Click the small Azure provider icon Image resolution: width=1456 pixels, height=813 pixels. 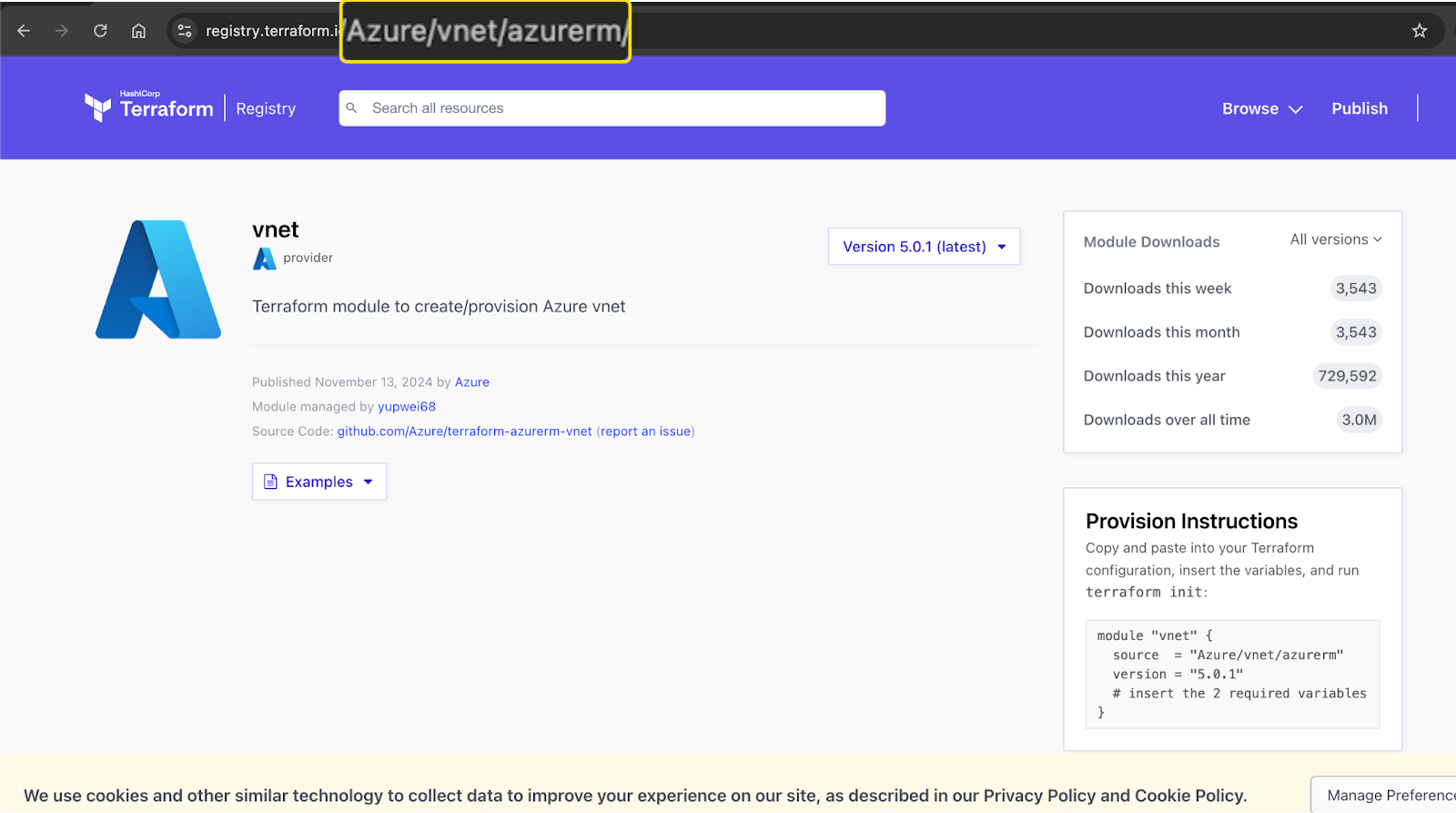point(264,259)
